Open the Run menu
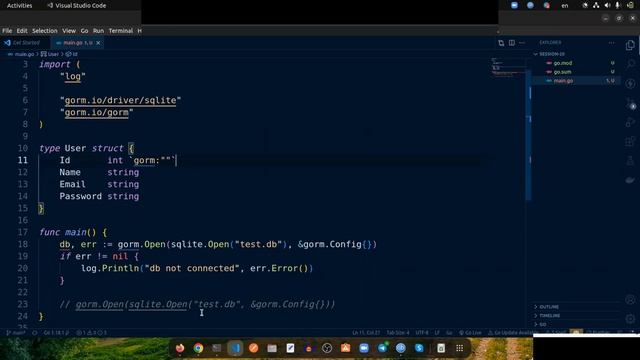The width and height of the screenshot is (640, 360). (x=98, y=31)
